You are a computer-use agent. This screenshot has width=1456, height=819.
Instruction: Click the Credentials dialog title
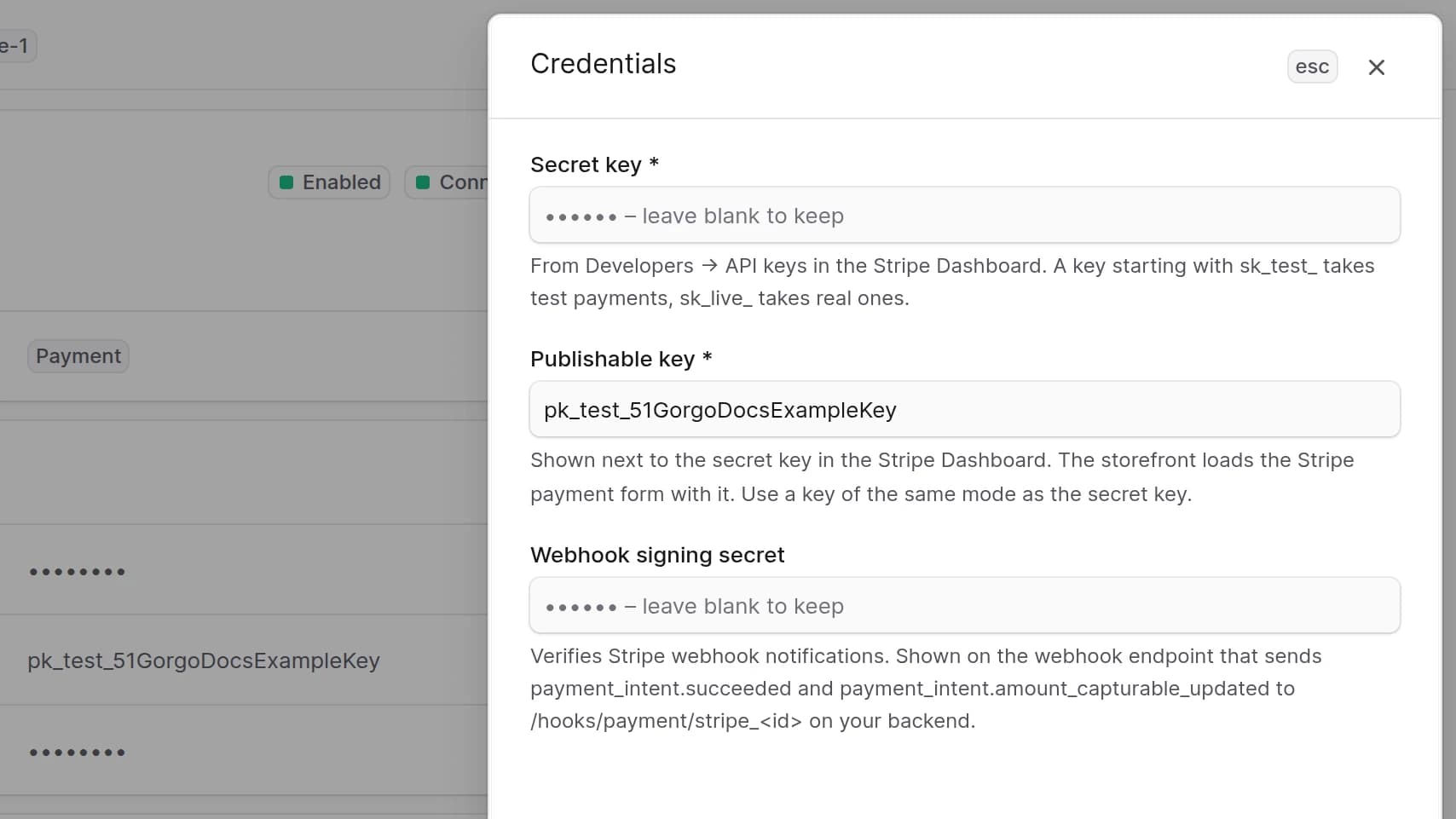tap(603, 64)
